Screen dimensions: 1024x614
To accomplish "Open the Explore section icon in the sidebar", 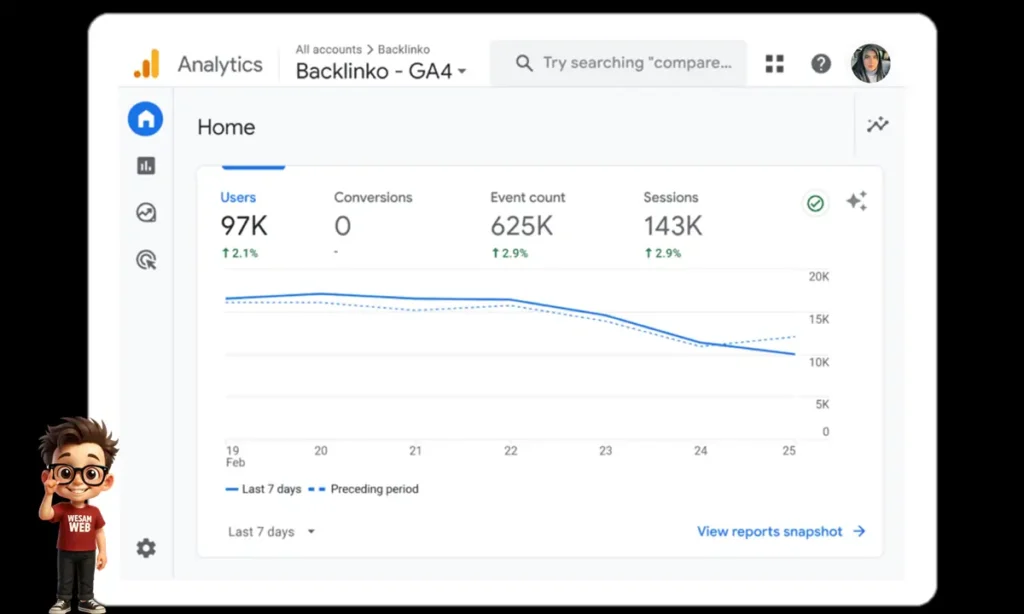I will coord(146,213).
